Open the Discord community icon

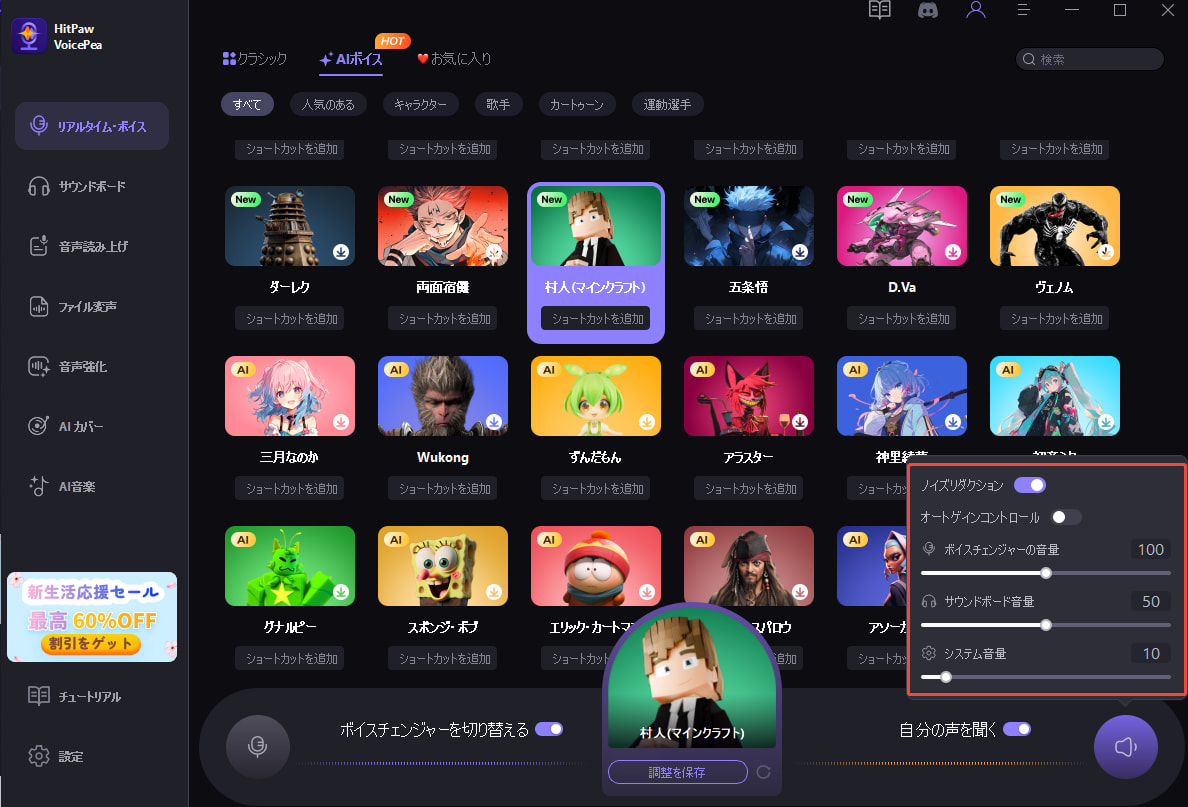pos(927,10)
